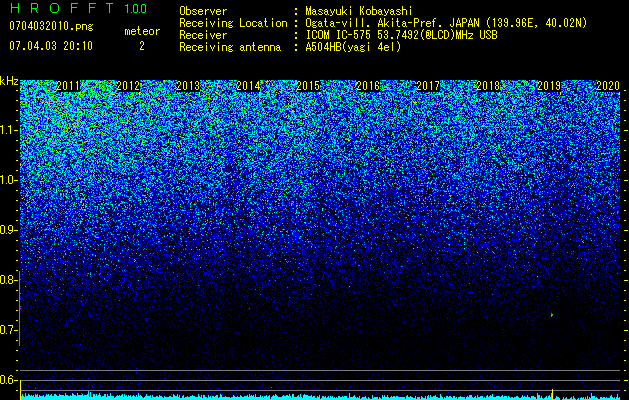Click the 2012 time marker
629x400 pixels.
tap(128, 86)
